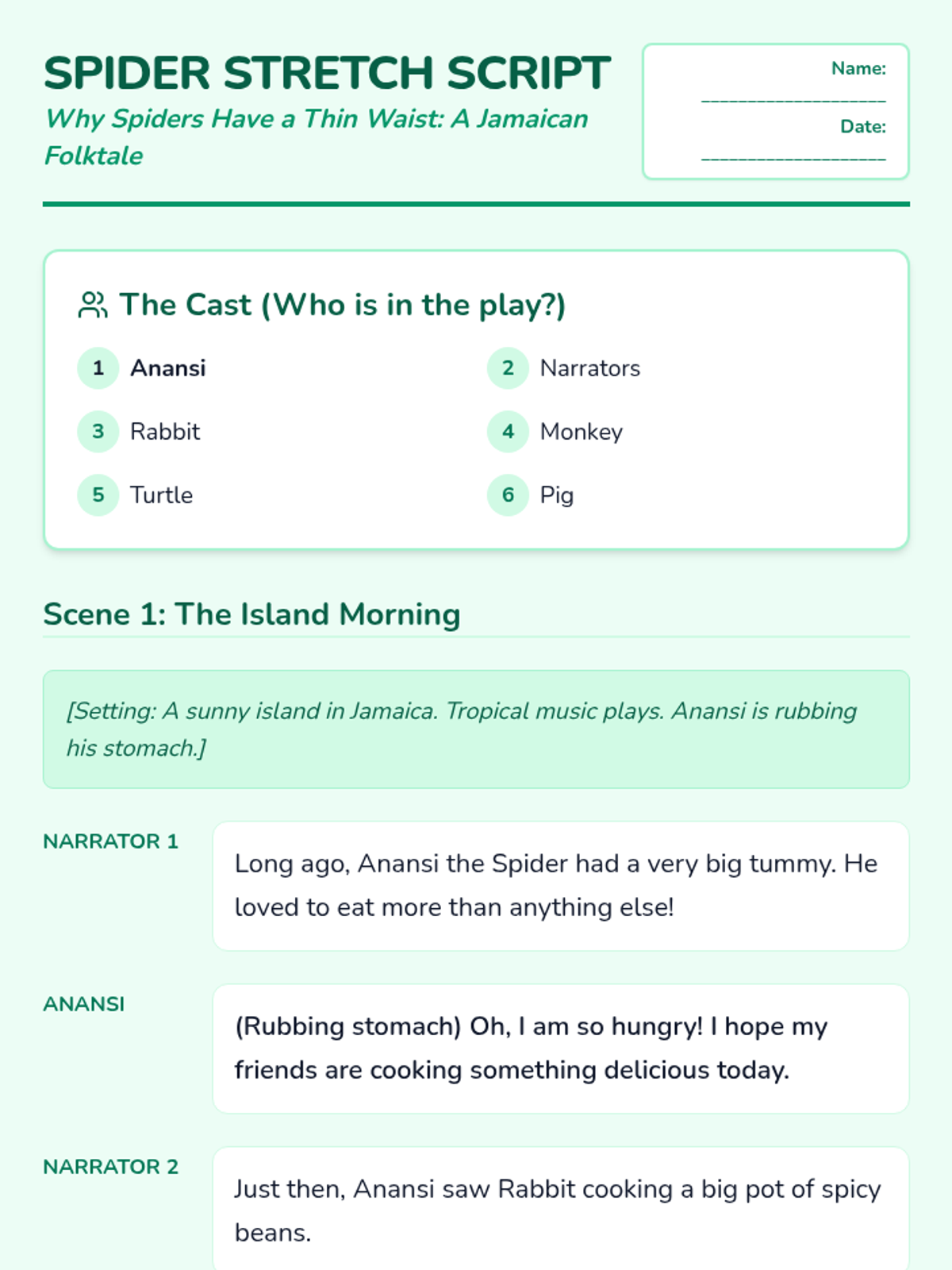Click number badge 1 beside Anansi

(98, 368)
